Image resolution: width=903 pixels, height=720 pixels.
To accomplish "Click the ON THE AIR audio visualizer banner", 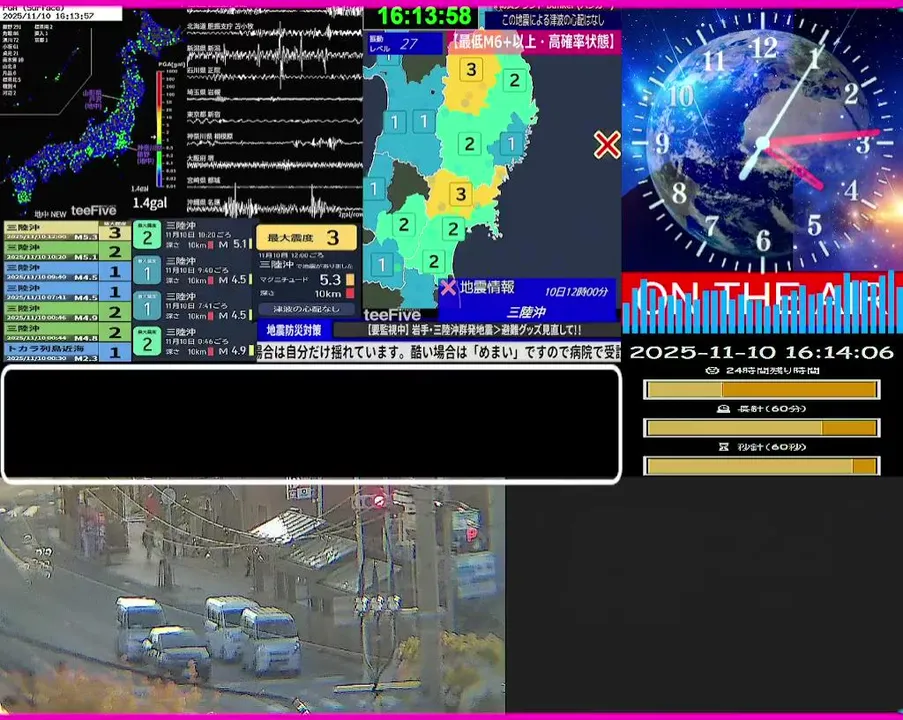I will [762, 302].
